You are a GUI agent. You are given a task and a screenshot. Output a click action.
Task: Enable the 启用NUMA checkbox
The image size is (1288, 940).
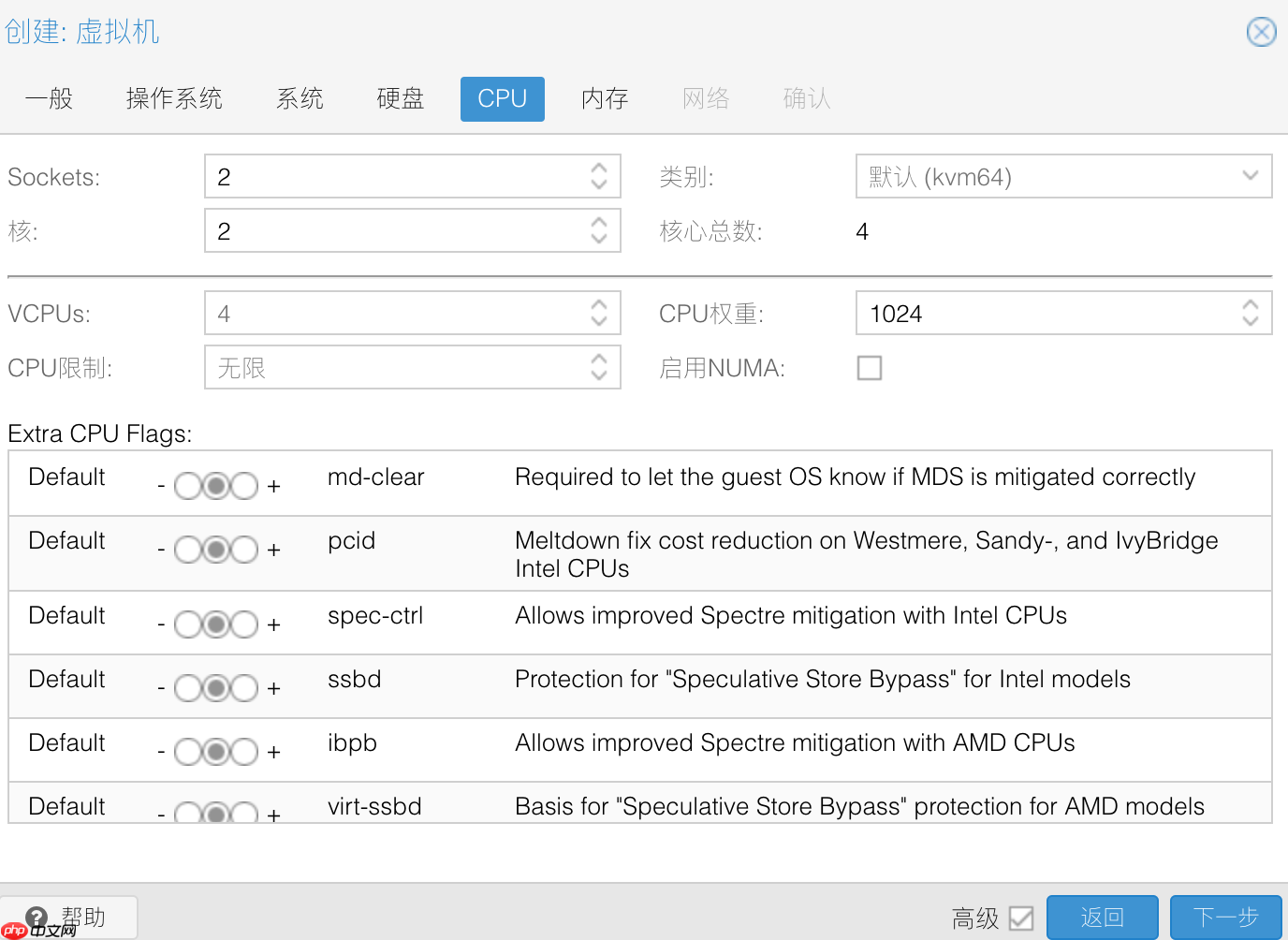tap(870, 367)
